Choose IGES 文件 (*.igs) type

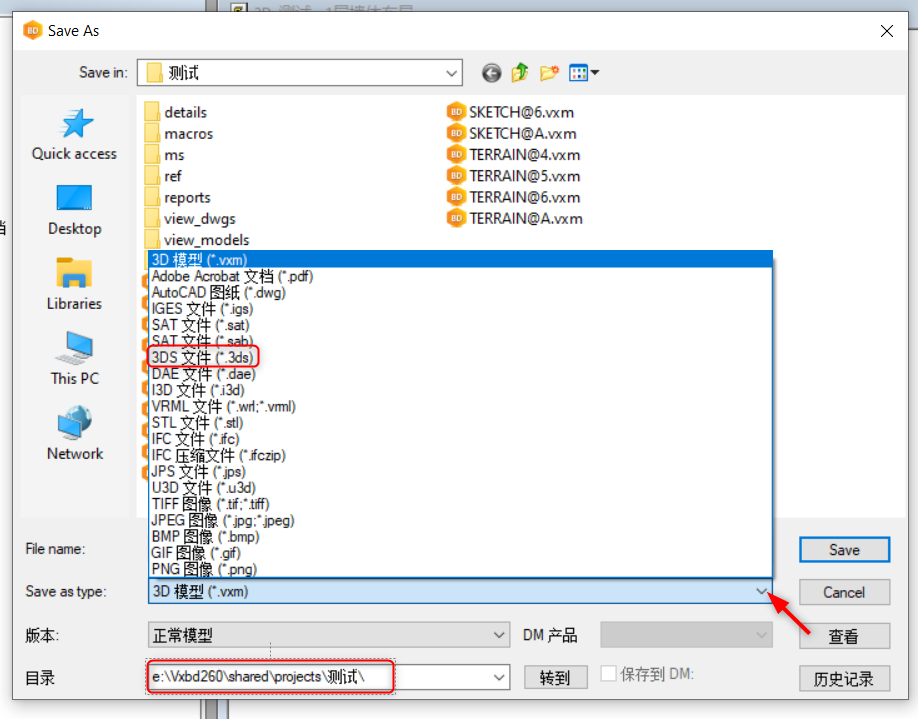point(460,309)
